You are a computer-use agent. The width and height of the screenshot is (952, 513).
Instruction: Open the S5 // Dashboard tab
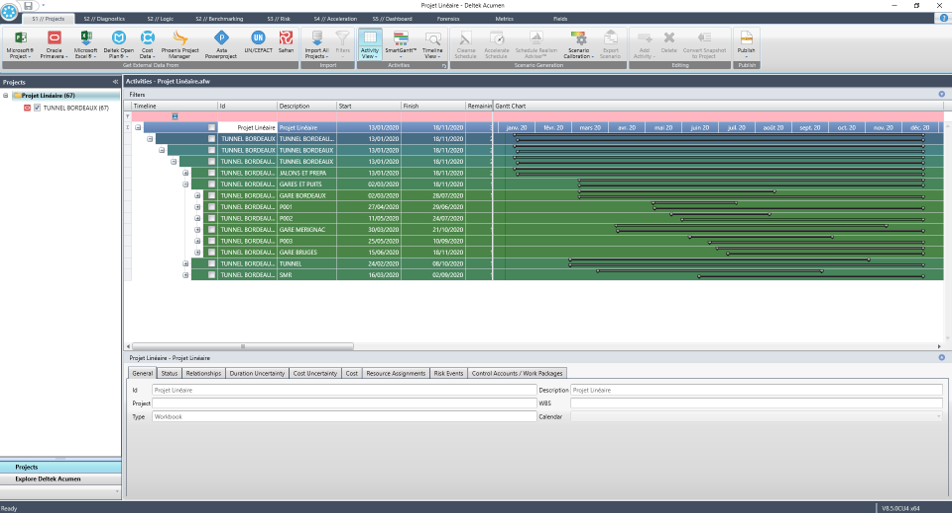(x=392, y=19)
